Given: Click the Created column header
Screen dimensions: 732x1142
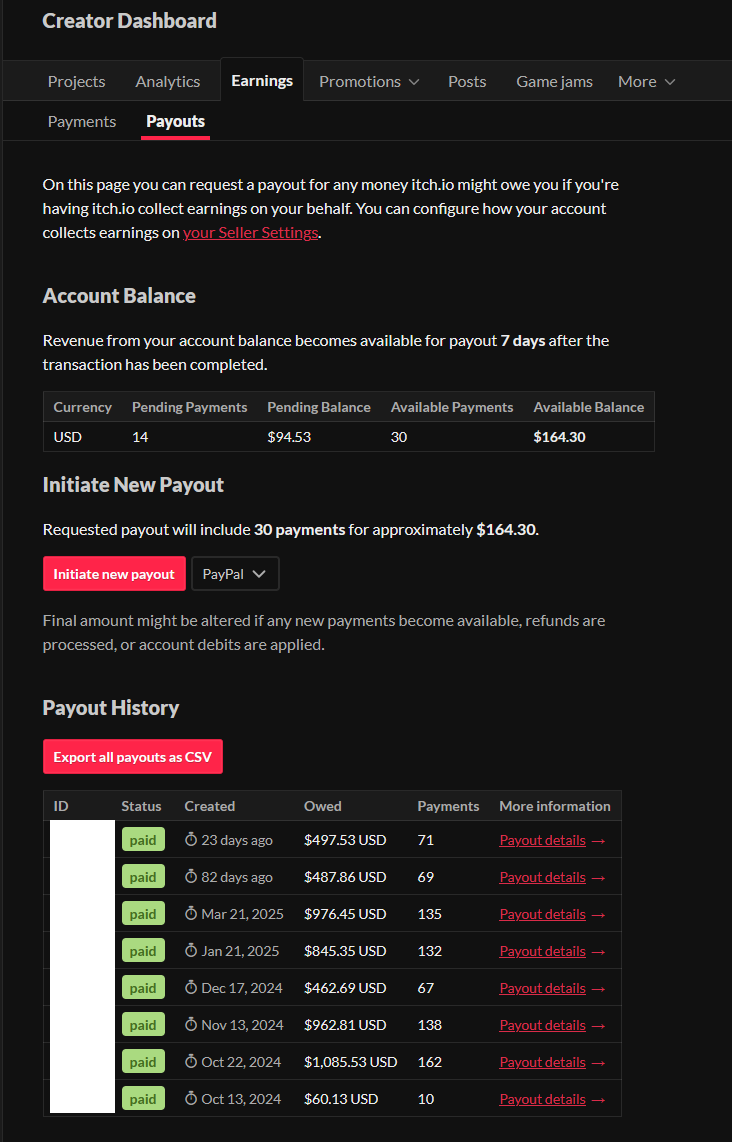Looking at the screenshot, I should (210, 806).
